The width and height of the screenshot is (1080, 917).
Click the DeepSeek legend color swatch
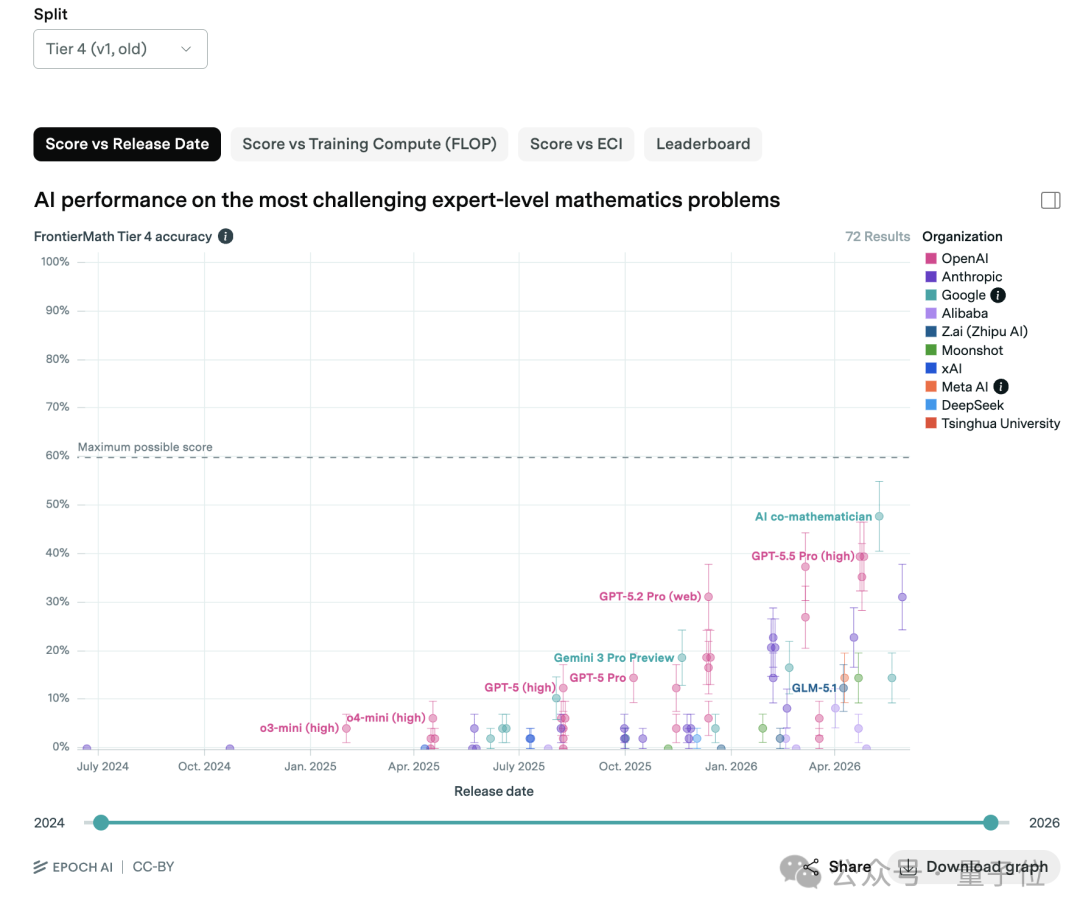[931, 405]
